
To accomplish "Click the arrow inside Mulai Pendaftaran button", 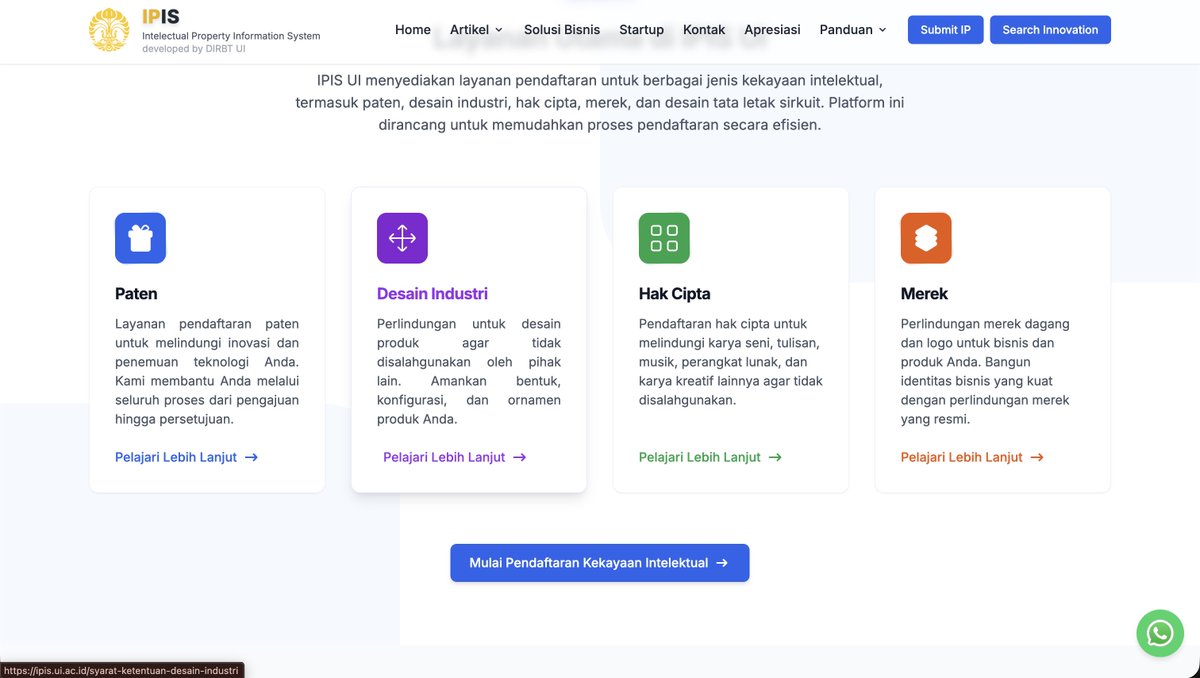I will [722, 563].
